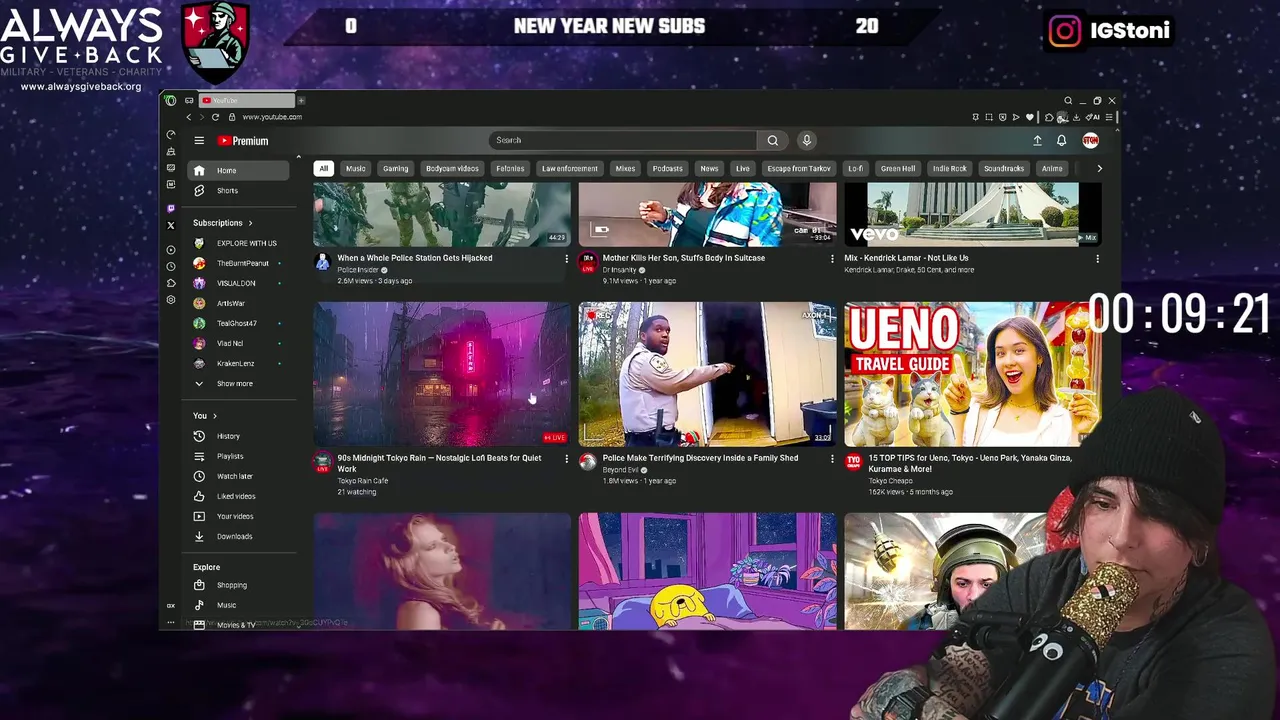1280x720 pixels.
Task: Select the Podcasts filter chip
Action: [667, 168]
